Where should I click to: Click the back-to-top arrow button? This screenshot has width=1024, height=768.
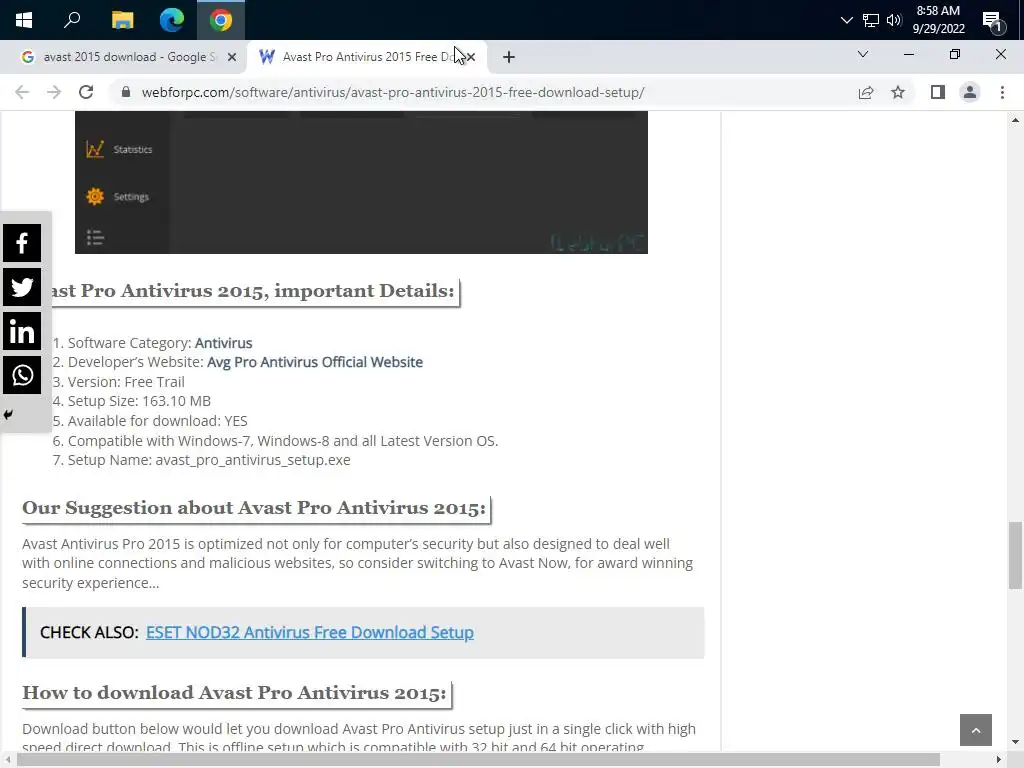[976, 730]
